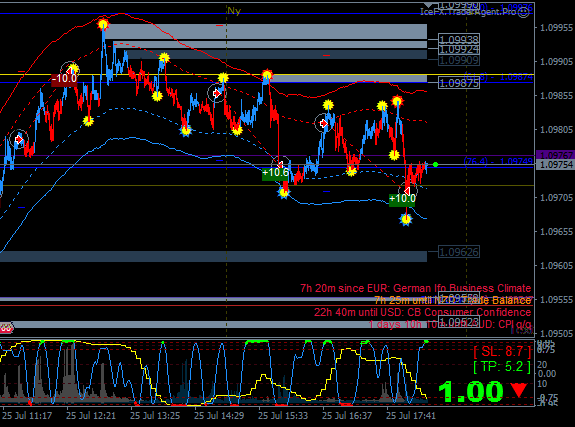The width and height of the screenshot is (575, 427).
Task: Click the red down arrow beside 1.00
Action: point(519,390)
